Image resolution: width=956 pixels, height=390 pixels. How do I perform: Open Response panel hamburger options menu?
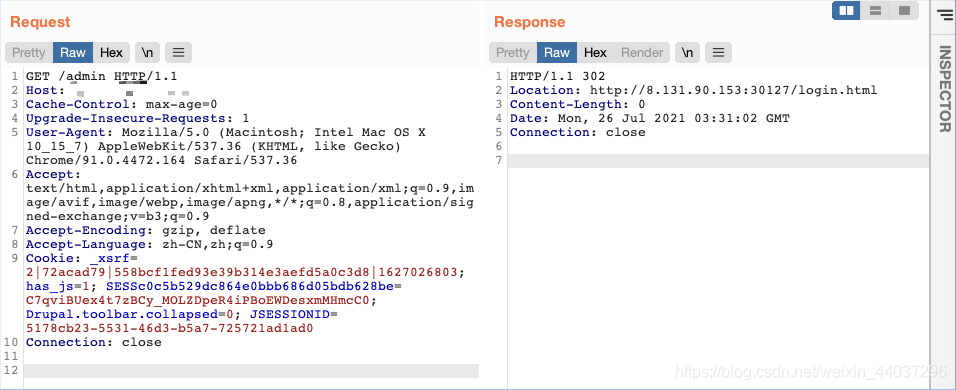pos(718,52)
